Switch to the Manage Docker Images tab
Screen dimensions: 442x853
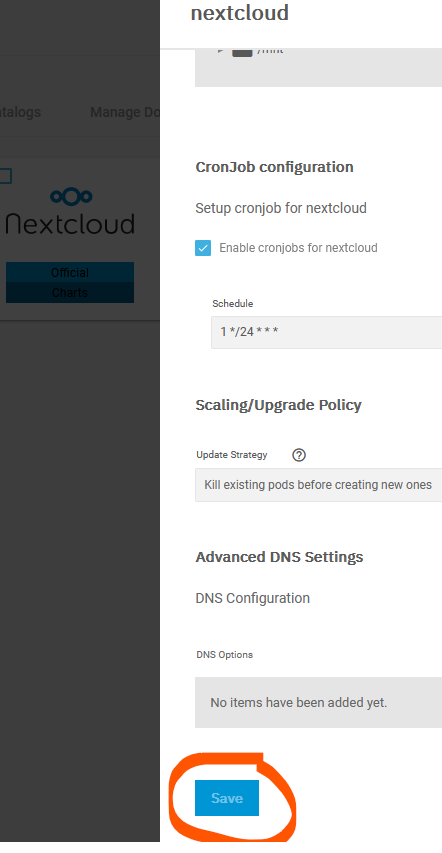click(x=125, y=112)
